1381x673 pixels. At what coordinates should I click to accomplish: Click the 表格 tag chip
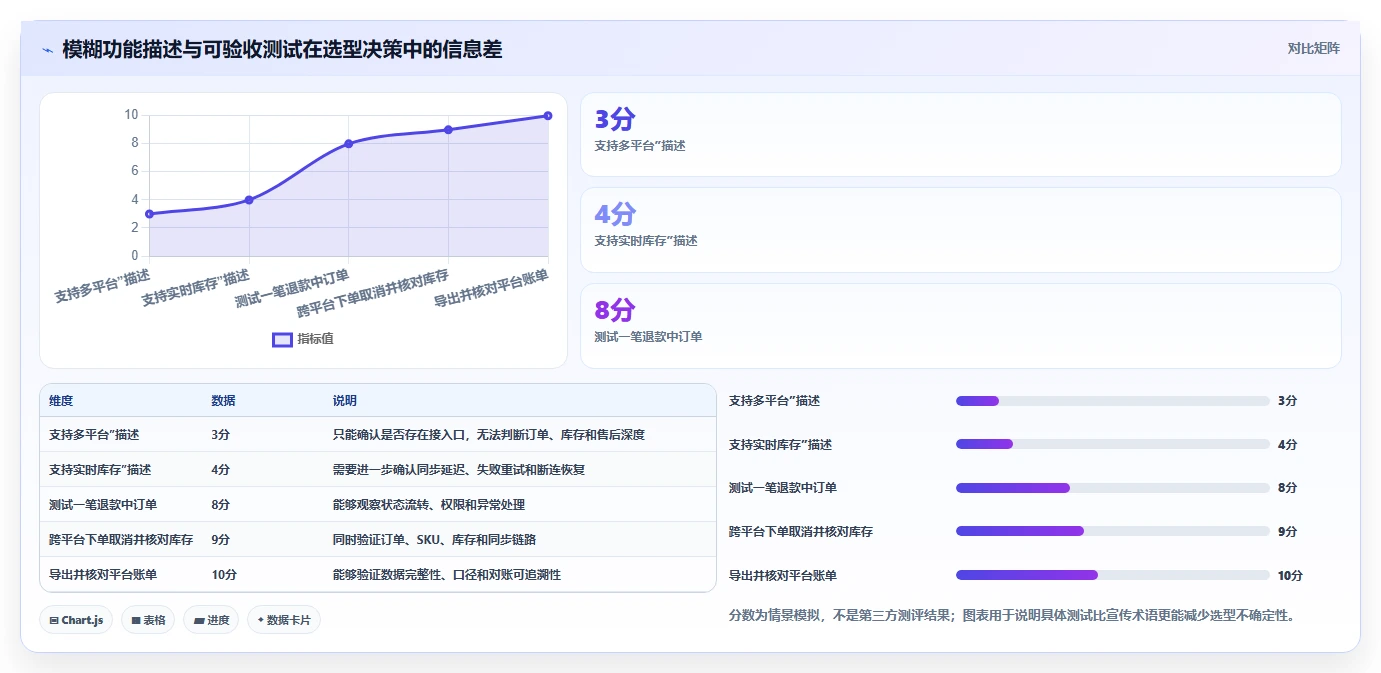tap(148, 620)
